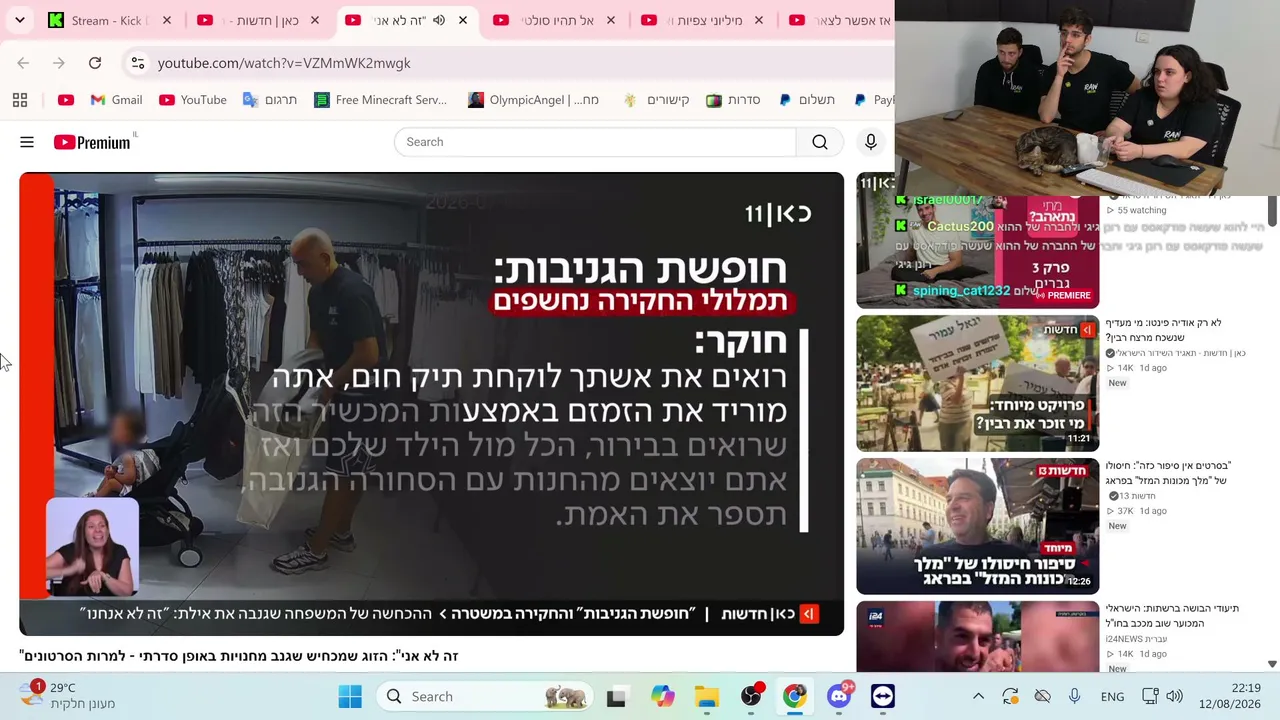
Task: Click the main video player
Action: (x=431, y=404)
